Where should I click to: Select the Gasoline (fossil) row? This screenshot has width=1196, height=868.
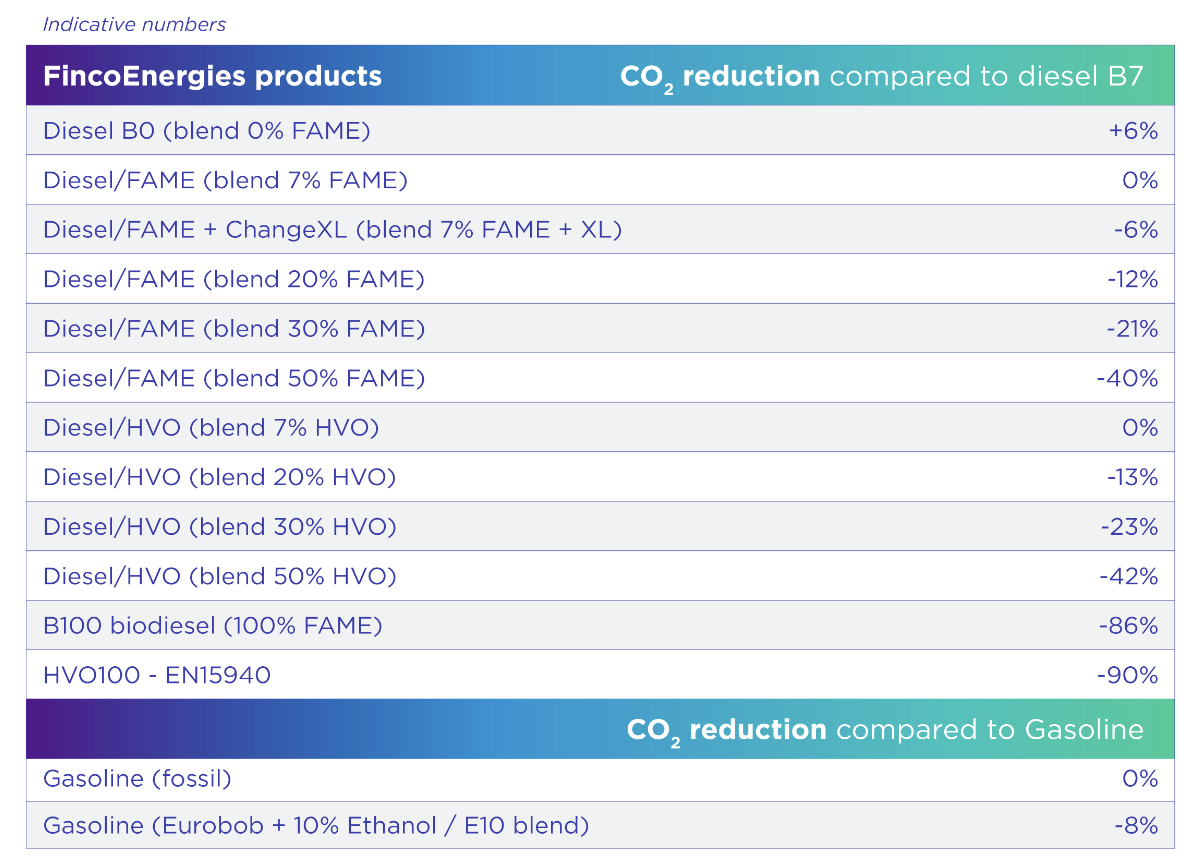click(137, 779)
